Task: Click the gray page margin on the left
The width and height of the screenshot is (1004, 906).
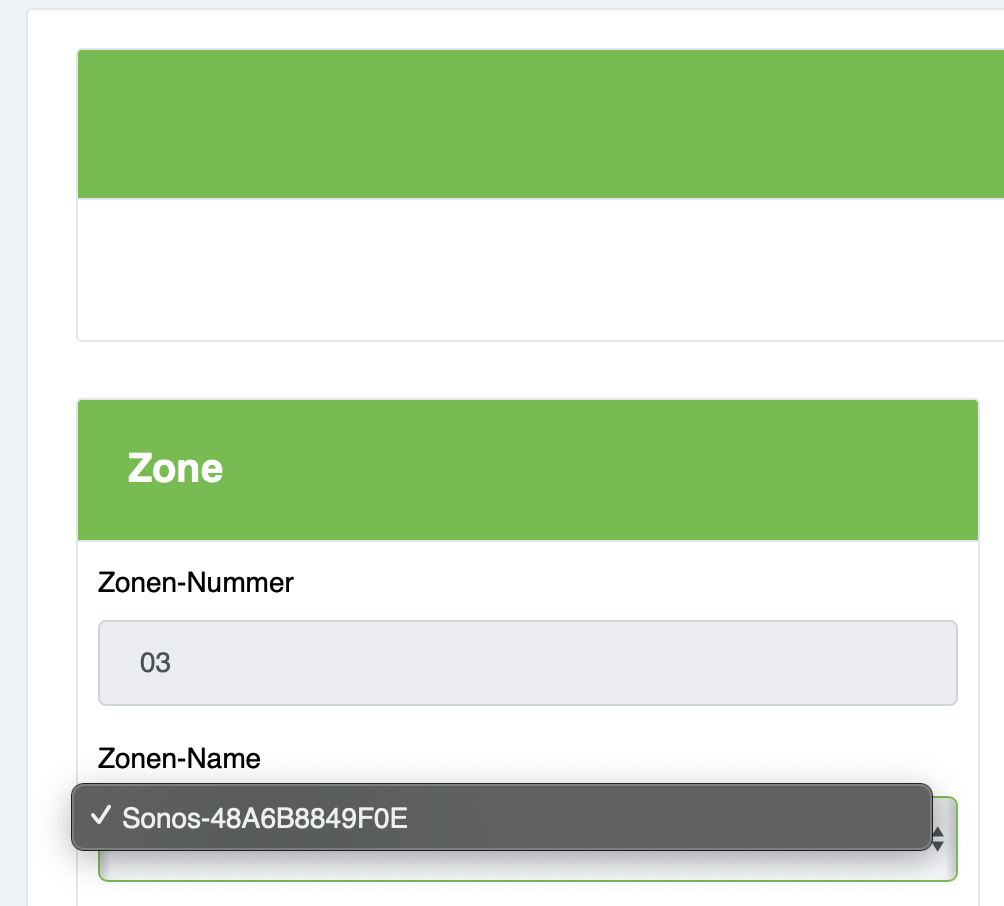Action: tap(13, 450)
